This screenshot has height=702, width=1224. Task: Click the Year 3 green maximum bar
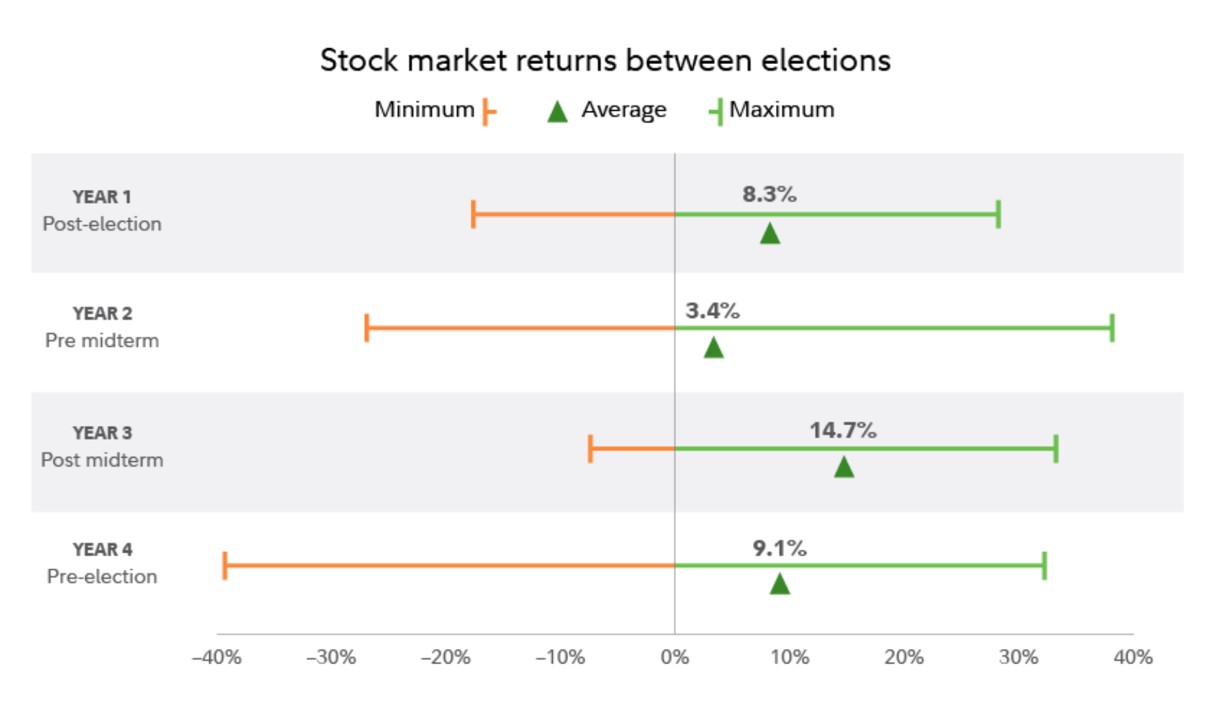[866, 449]
